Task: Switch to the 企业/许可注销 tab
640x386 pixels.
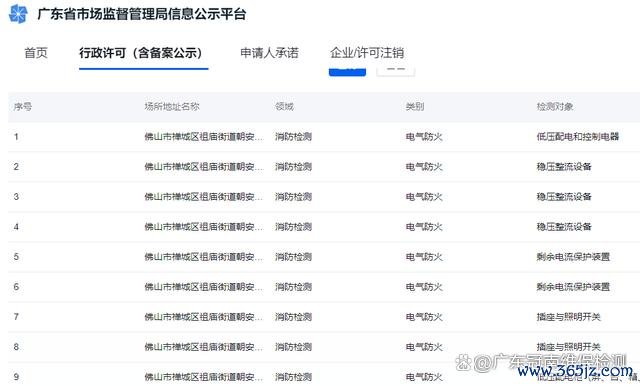Action: tap(367, 53)
